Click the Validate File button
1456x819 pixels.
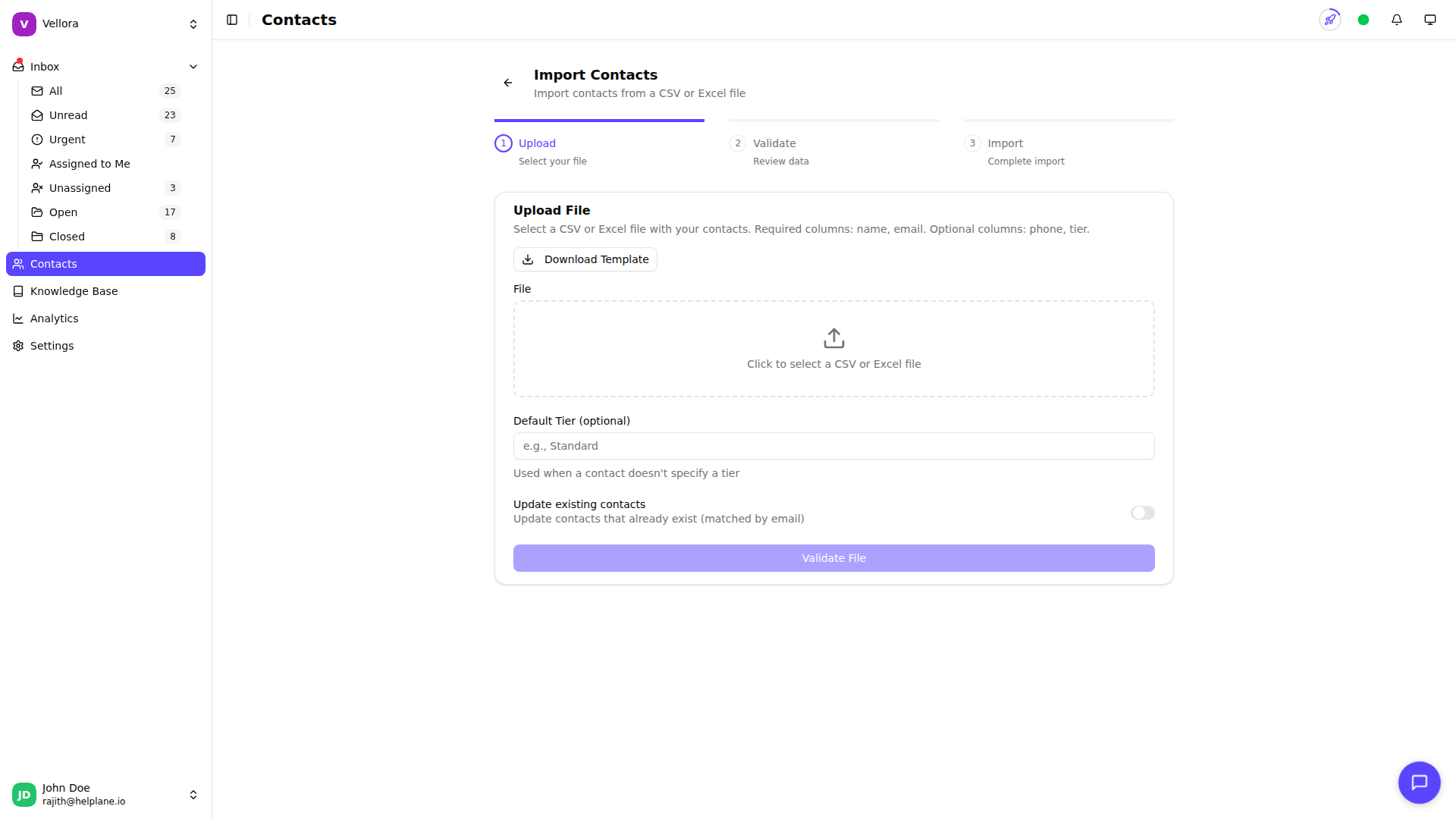(834, 558)
